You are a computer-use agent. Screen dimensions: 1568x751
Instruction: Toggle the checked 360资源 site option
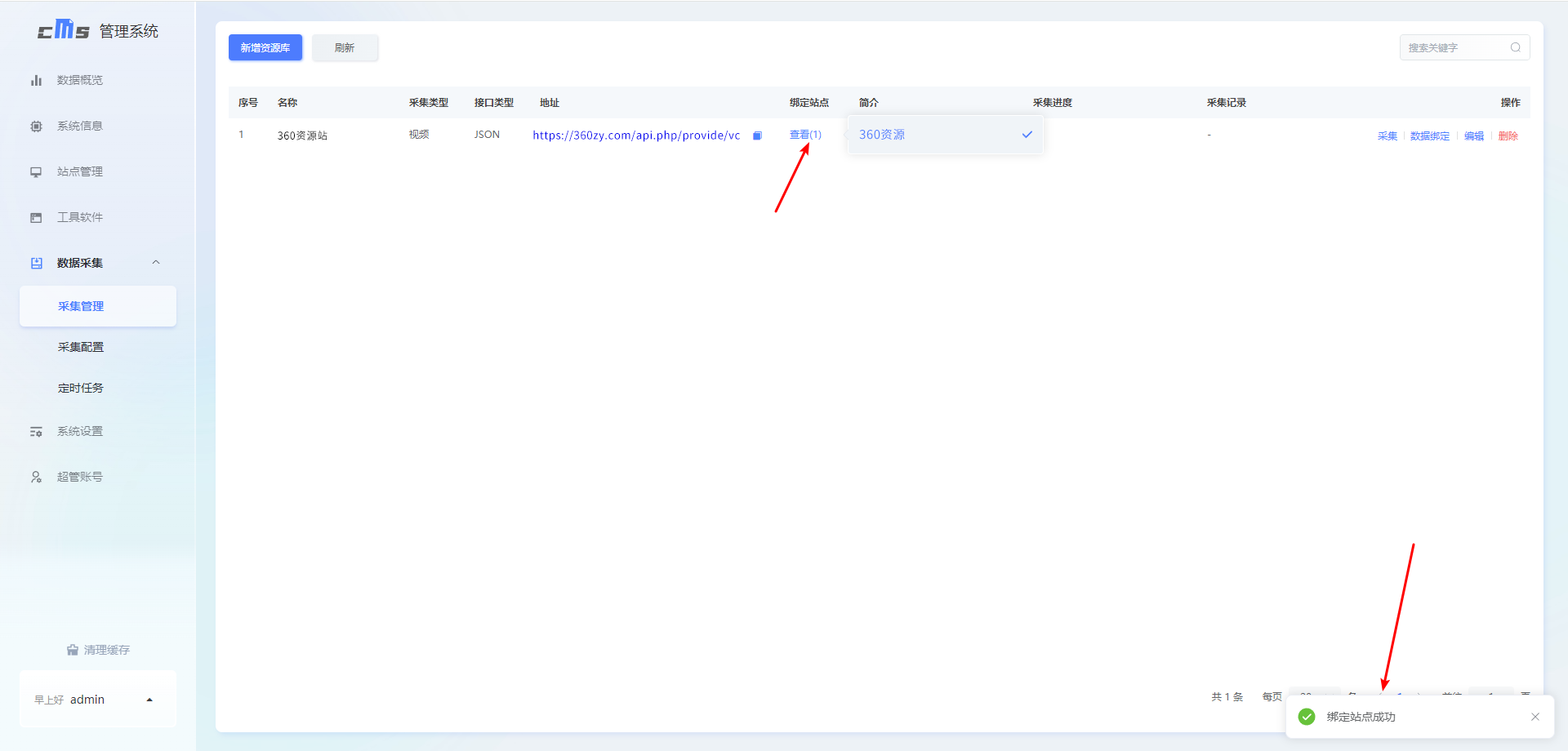pos(944,135)
